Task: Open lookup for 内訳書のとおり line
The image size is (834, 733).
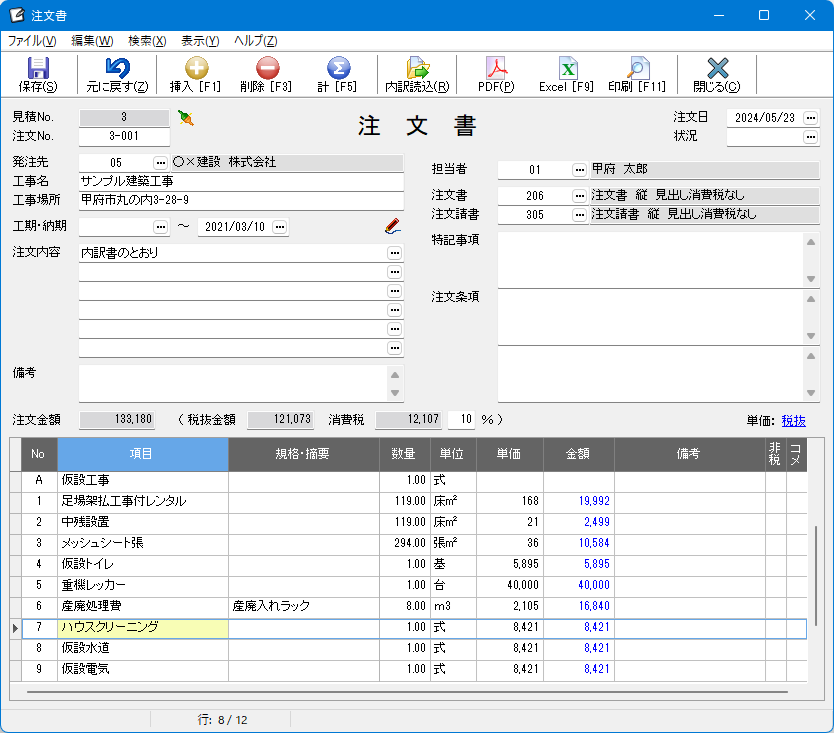Action: click(x=394, y=253)
